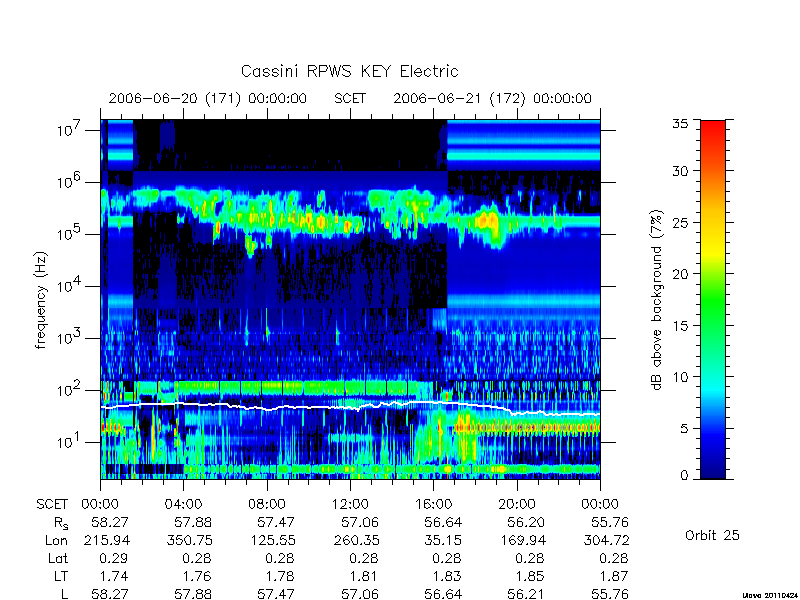Click the Rs value 58.27
This screenshot has width=800, height=600.
pos(110,522)
